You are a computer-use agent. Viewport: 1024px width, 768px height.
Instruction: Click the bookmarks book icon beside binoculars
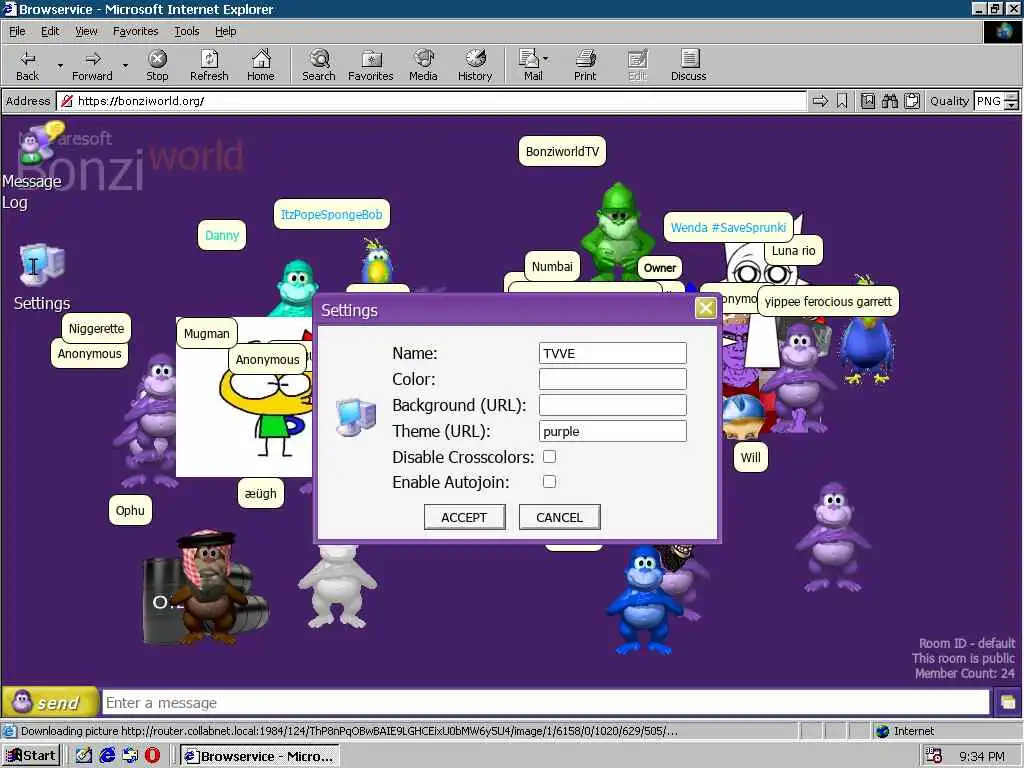(868, 101)
